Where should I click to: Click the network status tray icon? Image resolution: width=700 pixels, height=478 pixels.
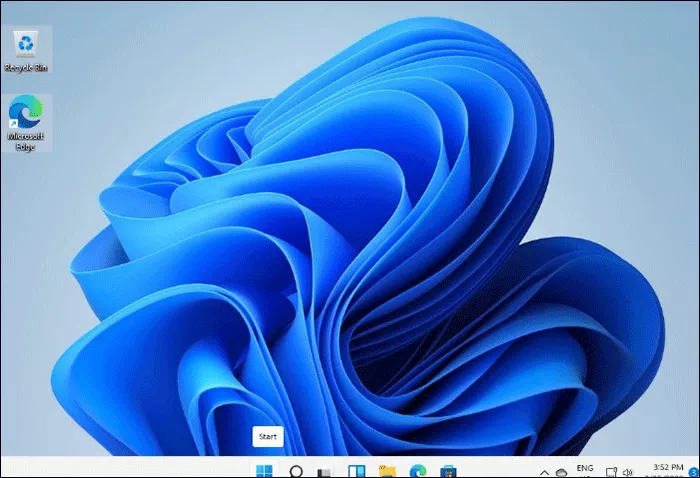[x=612, y=470]
